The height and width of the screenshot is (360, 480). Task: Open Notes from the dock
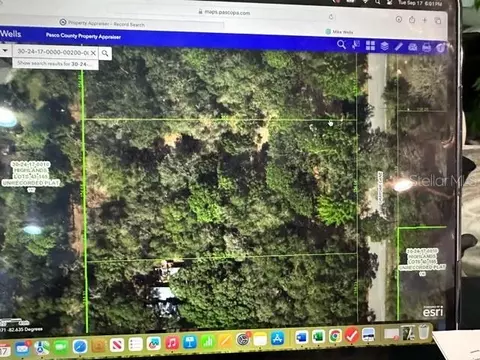click(x=260, y=340)
